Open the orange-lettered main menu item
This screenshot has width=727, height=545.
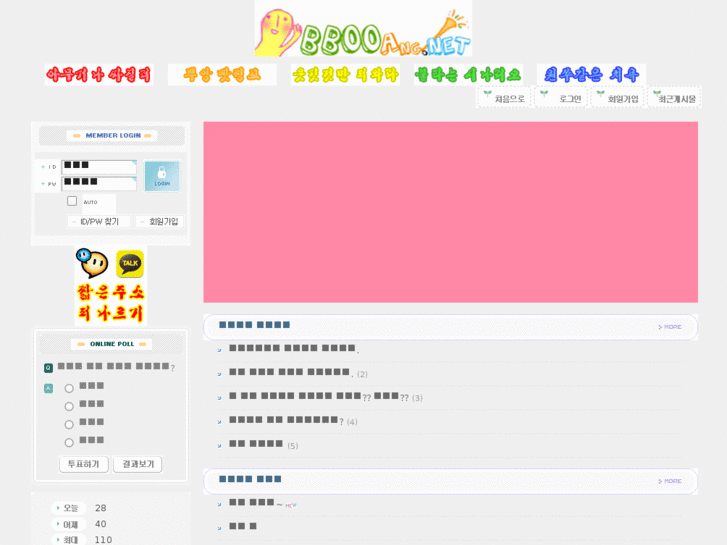222,75
